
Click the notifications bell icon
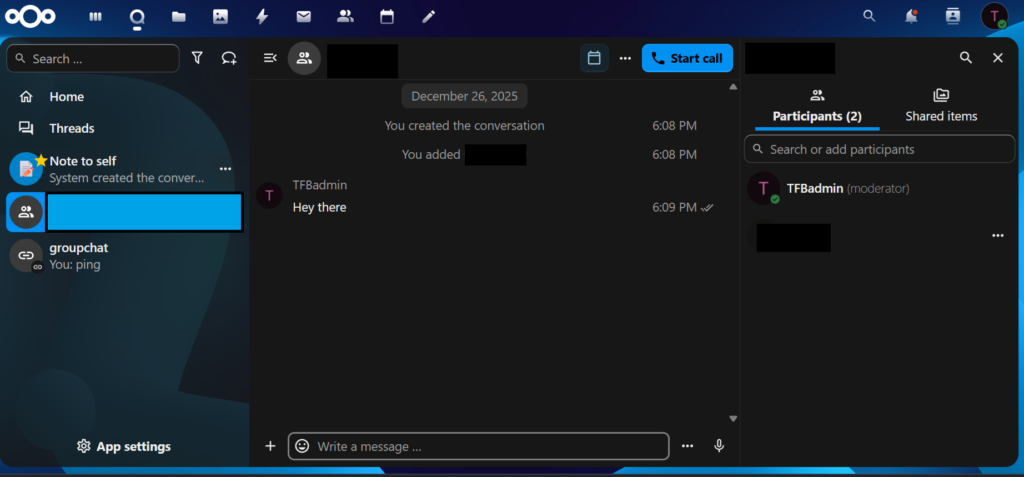pyautogui.click(x=911, y=16)
